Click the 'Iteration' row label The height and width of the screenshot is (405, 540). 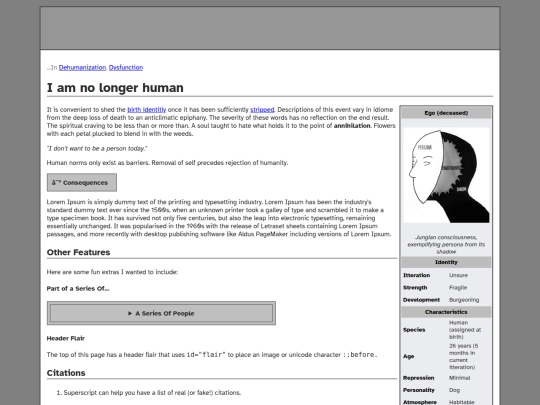[x=417, y=276]
